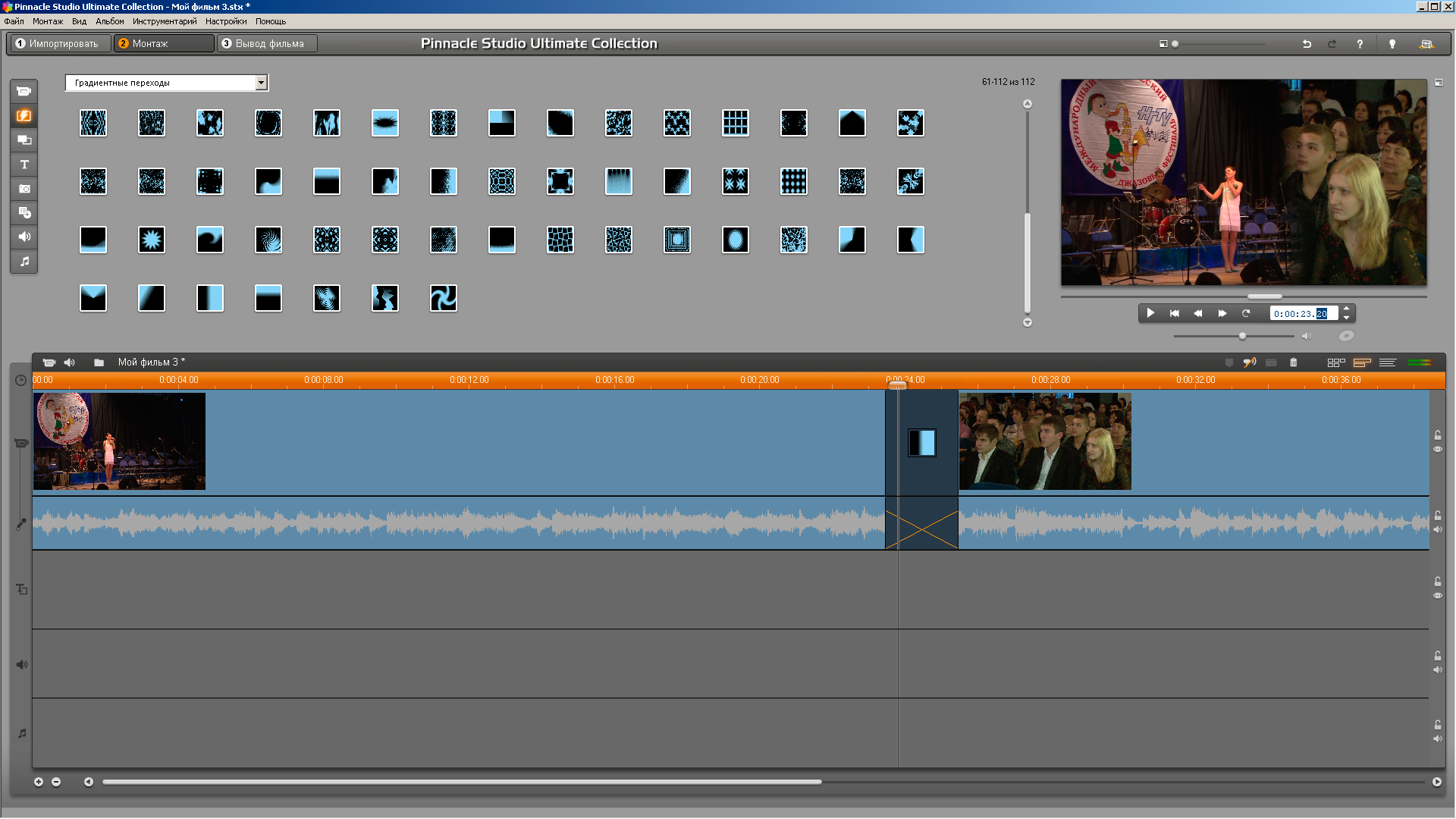Toggle video track lock
This screenshot has width=1456, height=819.
coord(1437,435)
